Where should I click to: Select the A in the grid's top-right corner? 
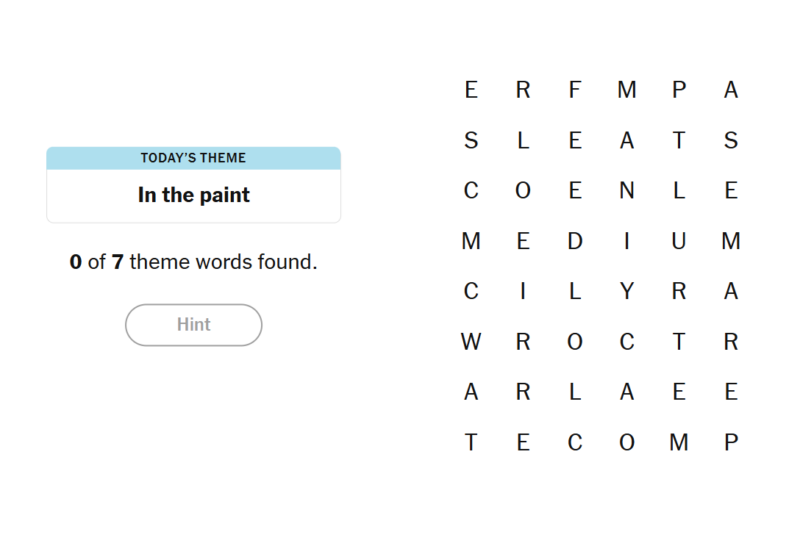tap(731, 90)
